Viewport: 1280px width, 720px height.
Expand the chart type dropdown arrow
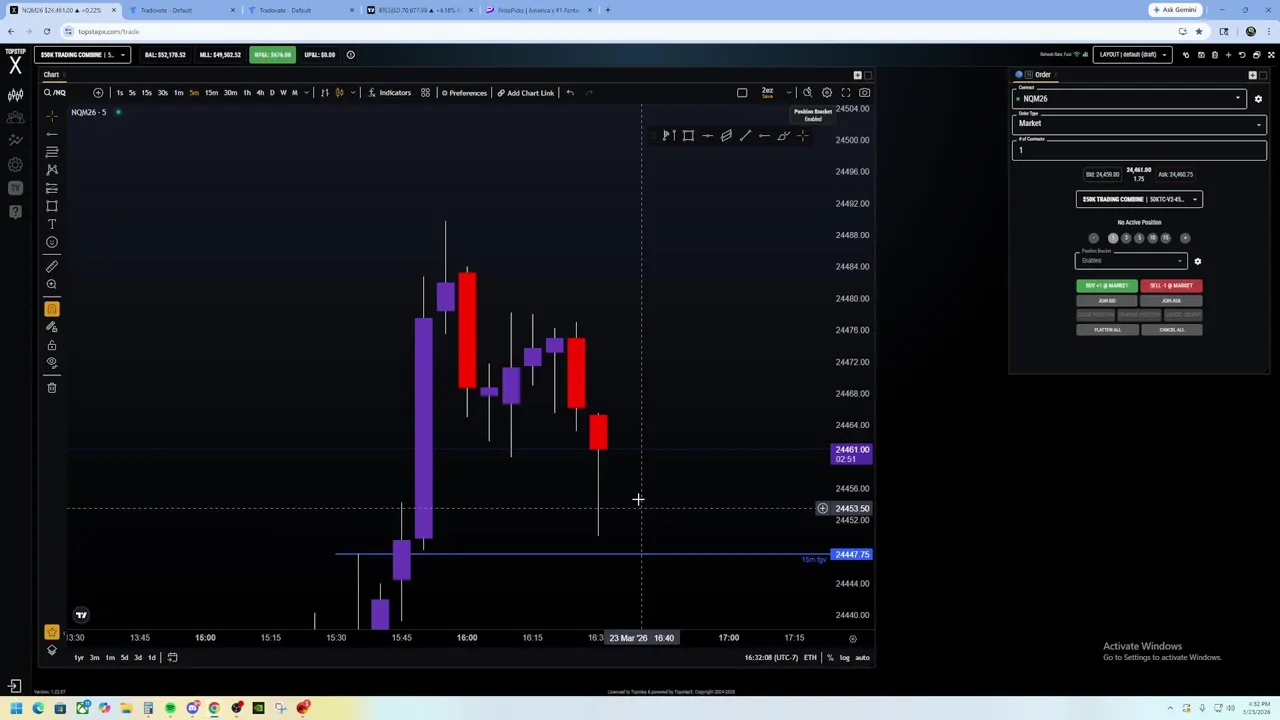click(352, 93)
